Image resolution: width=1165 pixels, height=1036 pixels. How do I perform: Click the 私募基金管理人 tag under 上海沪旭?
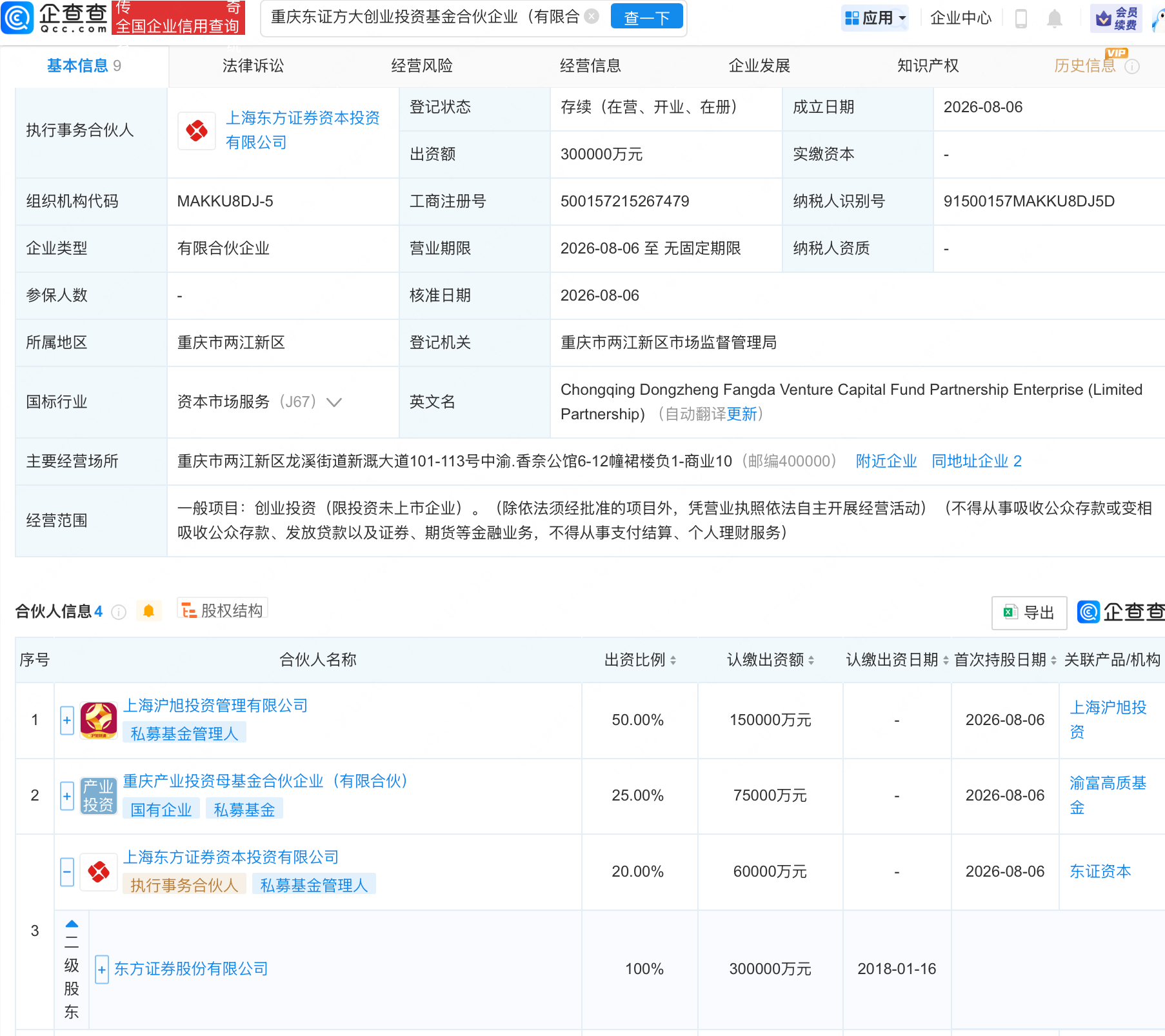[184, 733]
